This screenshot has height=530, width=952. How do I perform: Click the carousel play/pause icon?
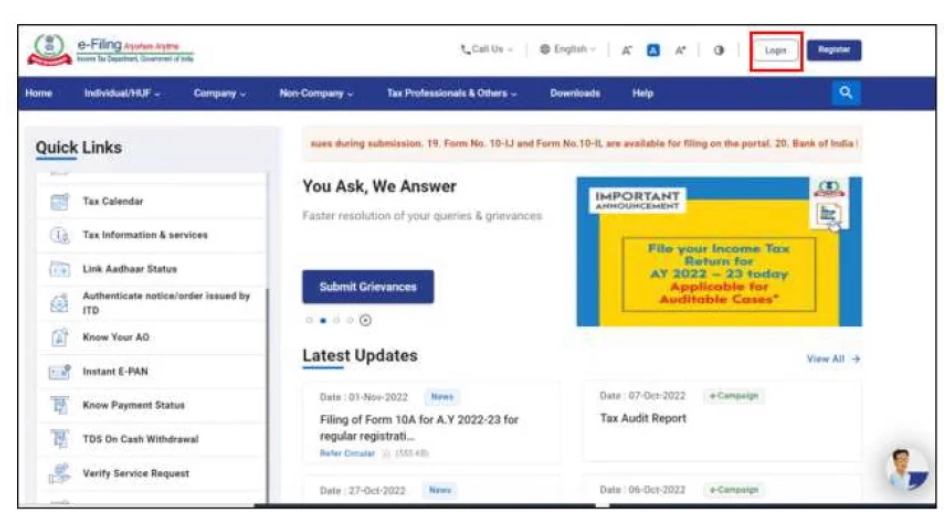[365, 320]
